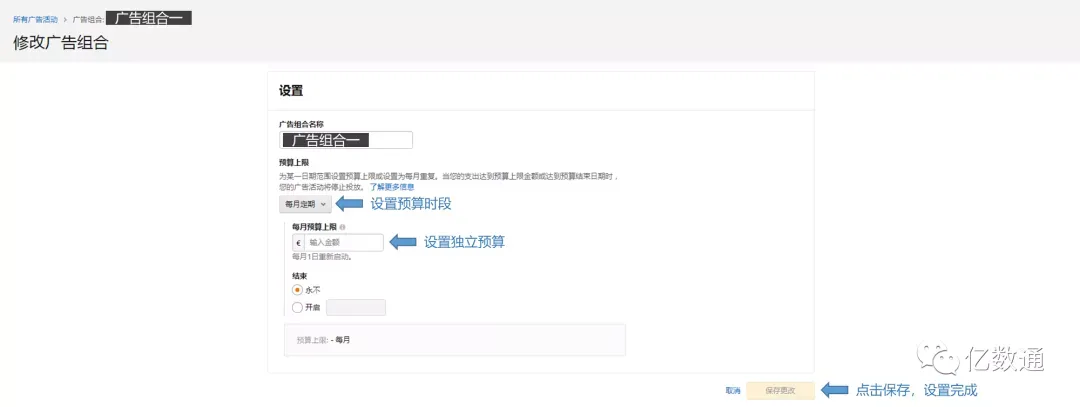
Task: Click the info icon beside 每月预算上限
Action: (x=342, y=227)
